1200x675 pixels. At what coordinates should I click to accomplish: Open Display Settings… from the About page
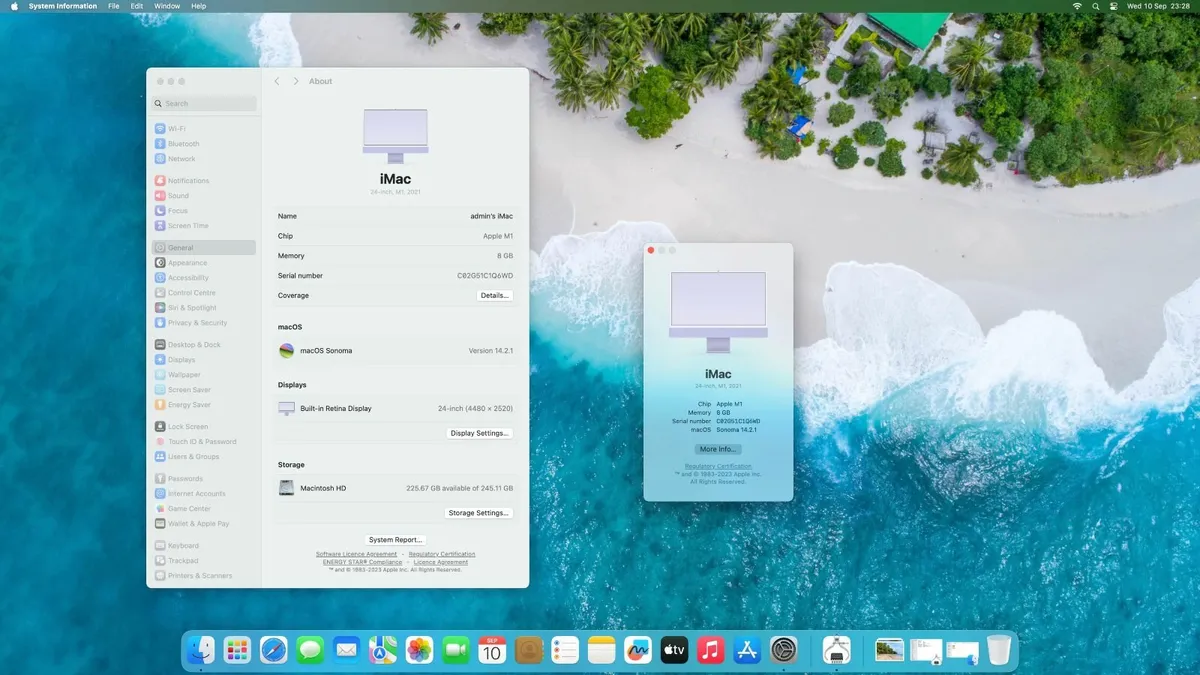pyautogui.click(x=480, y=433)
